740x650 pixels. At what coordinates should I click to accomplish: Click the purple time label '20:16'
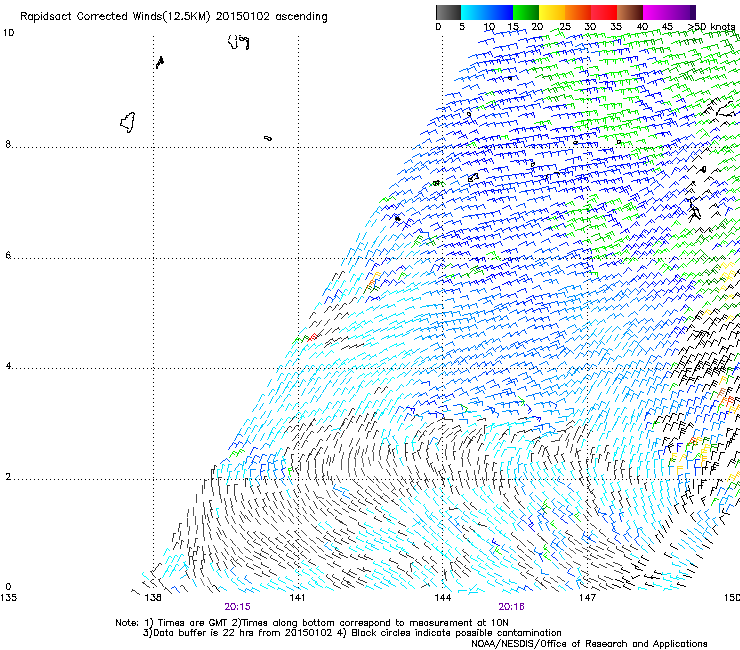point(512,607)
